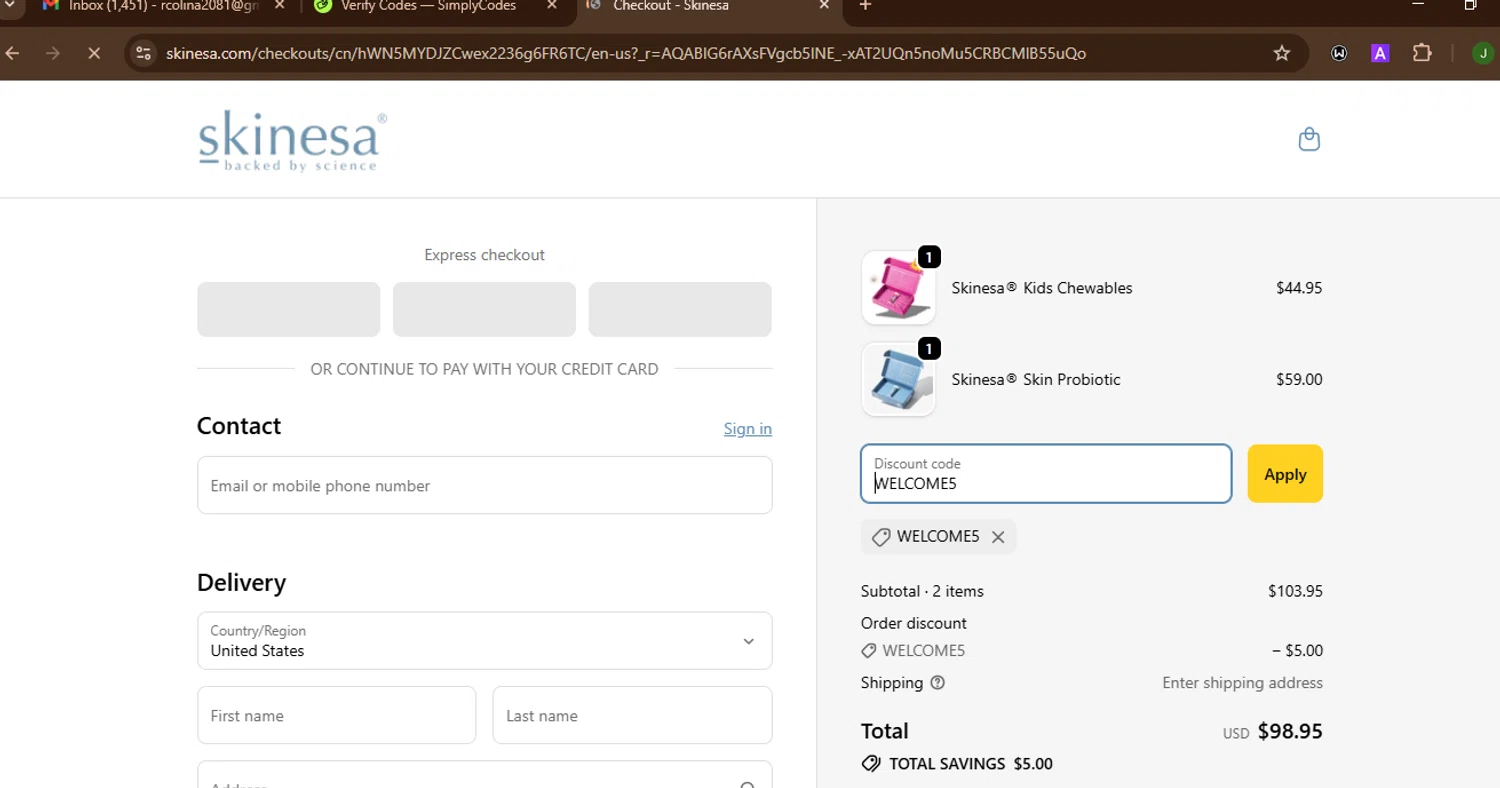The image size is (1500, 788).
Task: Open the shopping bag cart icon
Action: (1309, 139)
